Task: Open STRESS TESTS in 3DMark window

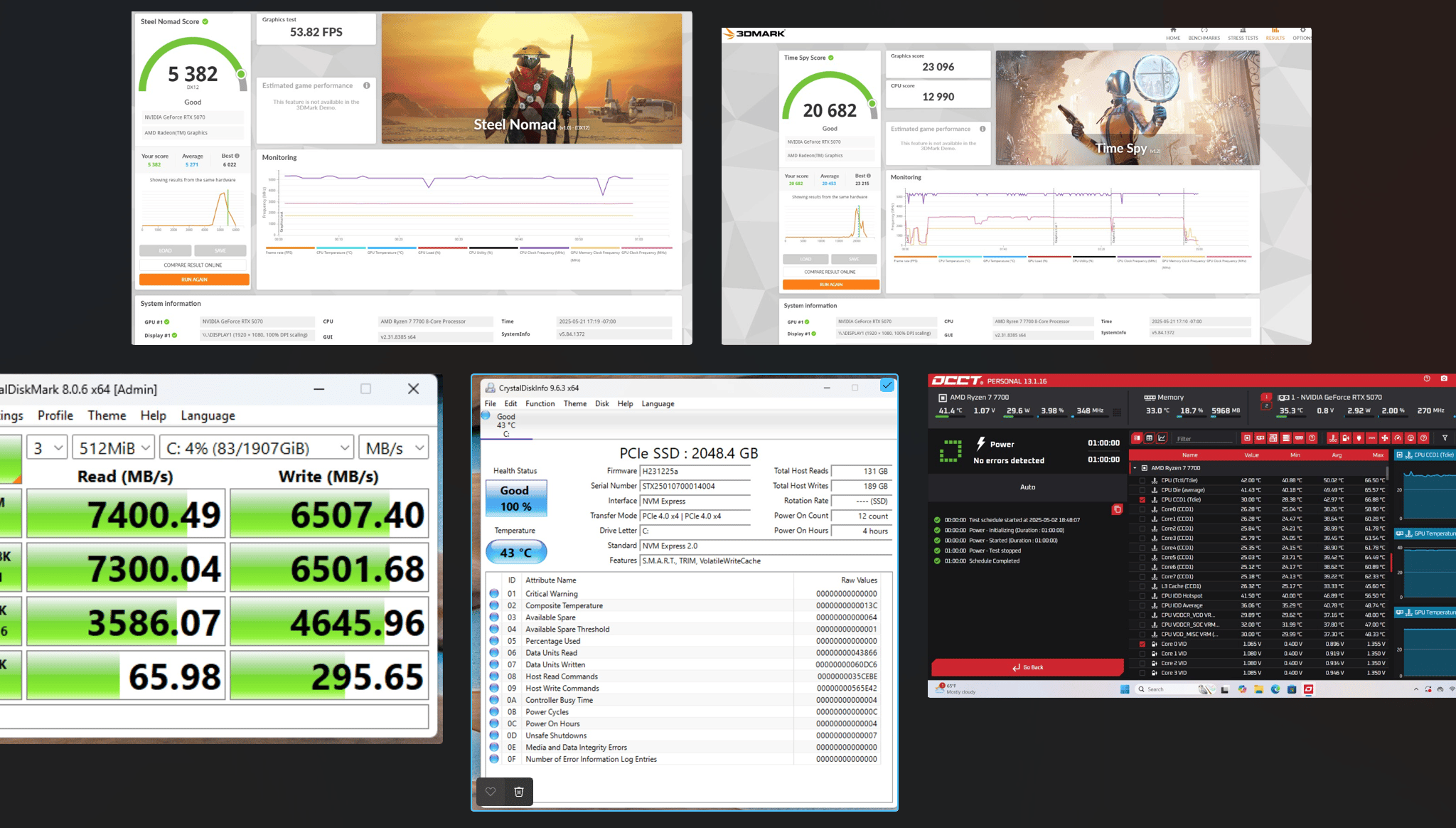Action: 1243,34
